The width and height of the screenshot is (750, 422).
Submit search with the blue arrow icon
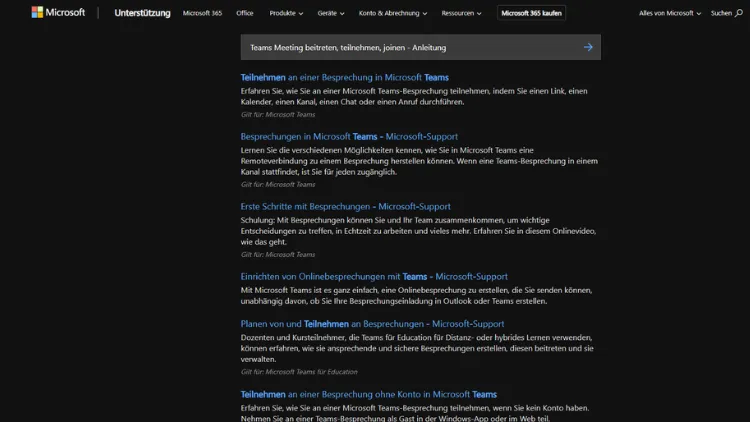588,47
